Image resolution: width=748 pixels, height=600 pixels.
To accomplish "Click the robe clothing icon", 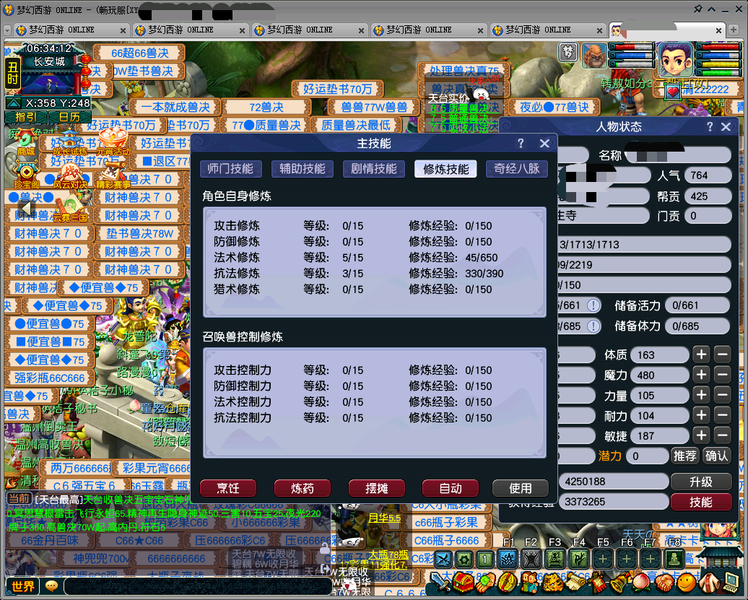I will point(709,583).
